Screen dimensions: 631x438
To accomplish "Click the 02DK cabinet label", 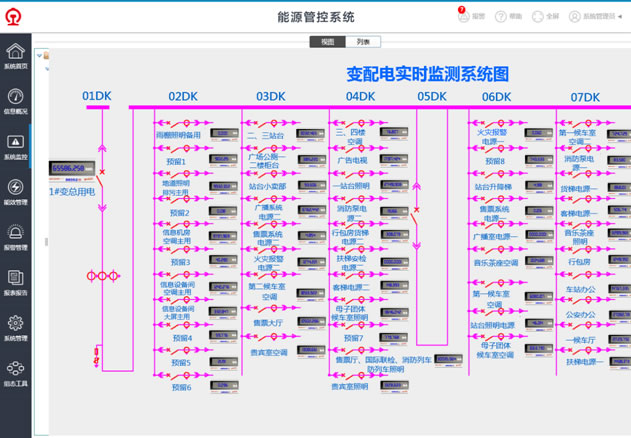I will [x=183, y=97].
